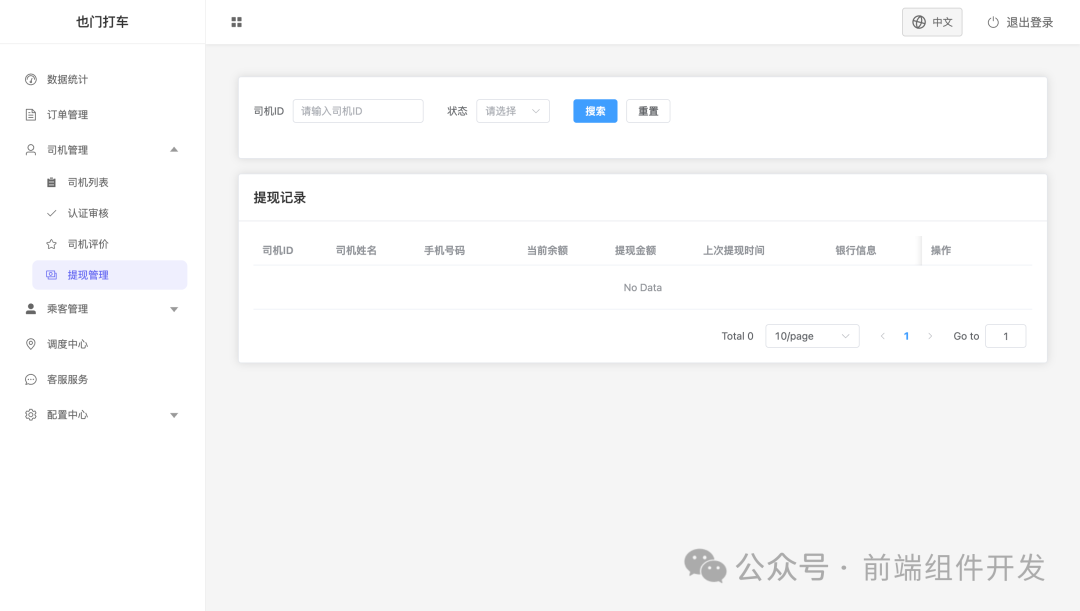The width and height of the screenshot is (1080, 611).
Task: Click the 订单管理 document icon
Action: click(31, 114)
